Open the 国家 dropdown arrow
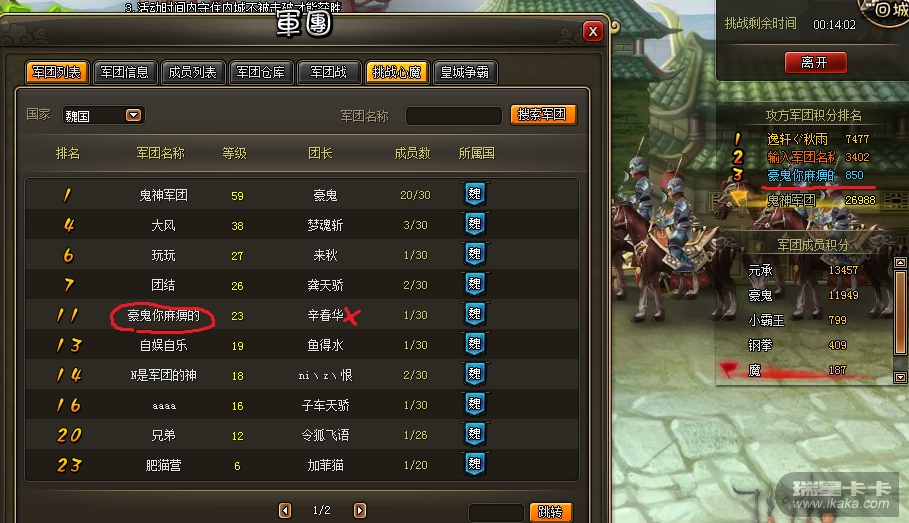This screenshot has height=523, width=909. (x=133, y=115)
